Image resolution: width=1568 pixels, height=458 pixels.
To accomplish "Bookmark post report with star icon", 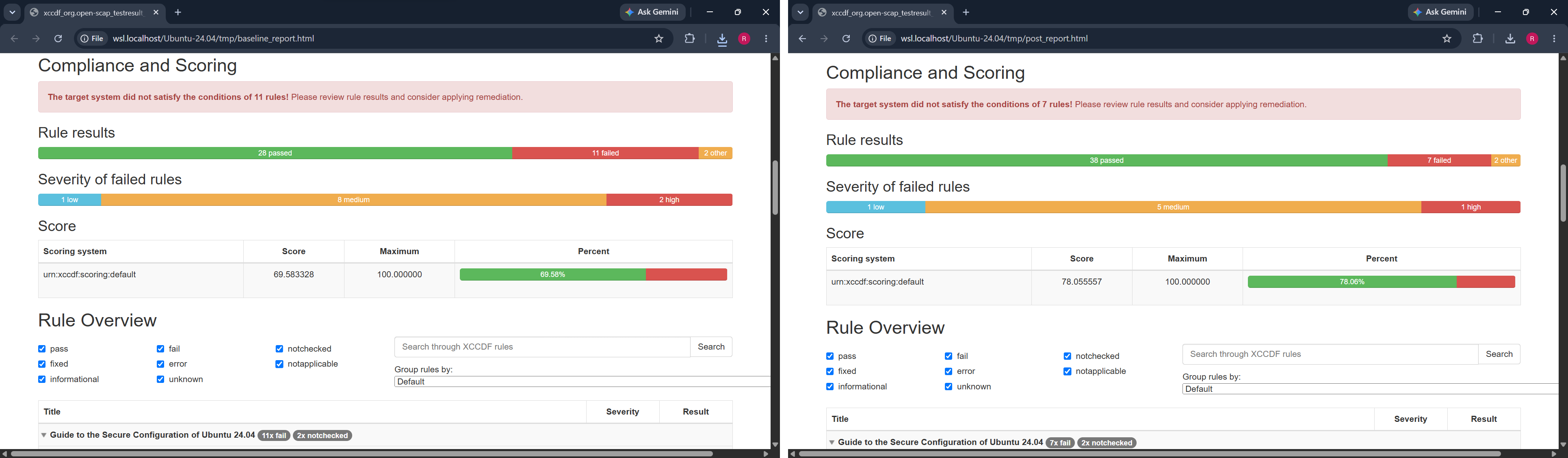I will click(x=1447, y=39).
